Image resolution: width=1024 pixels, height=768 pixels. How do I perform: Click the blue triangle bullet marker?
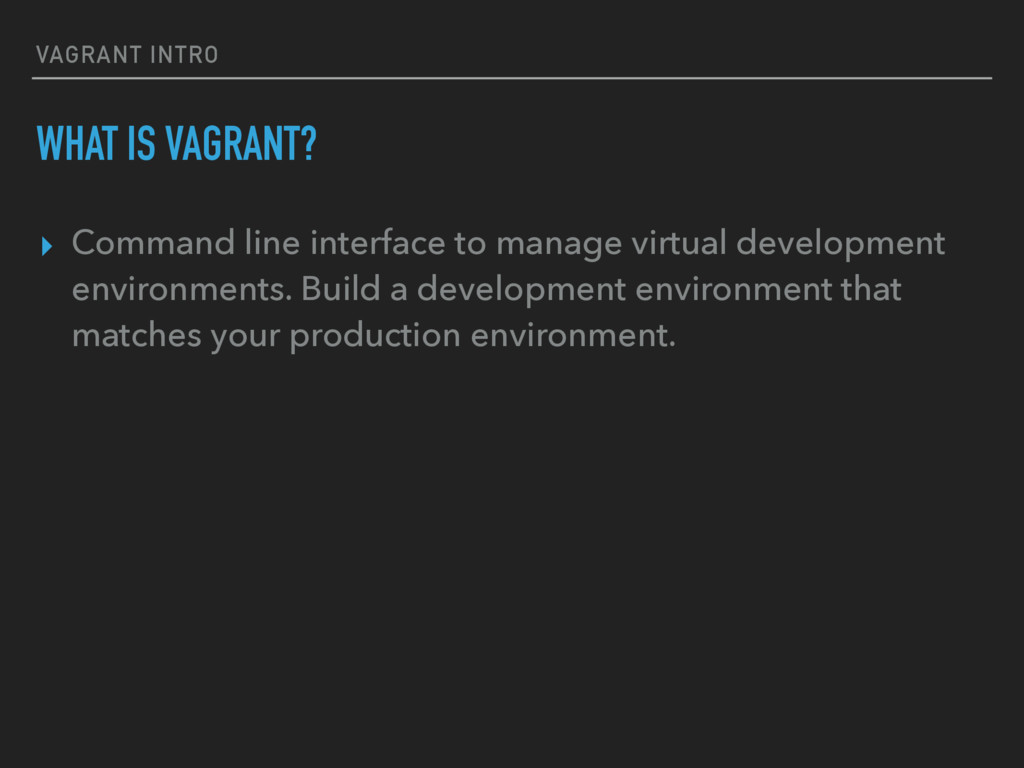(x=46, y=246)
